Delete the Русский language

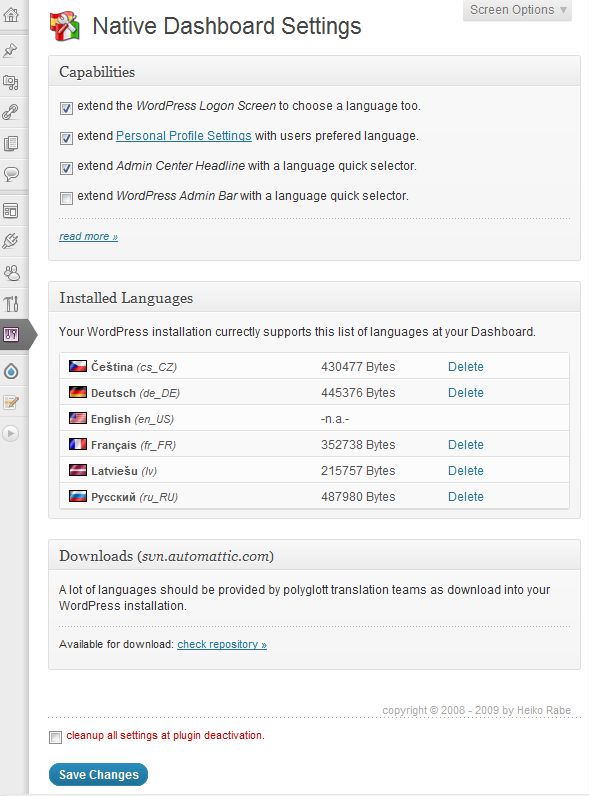coord(466,496)
